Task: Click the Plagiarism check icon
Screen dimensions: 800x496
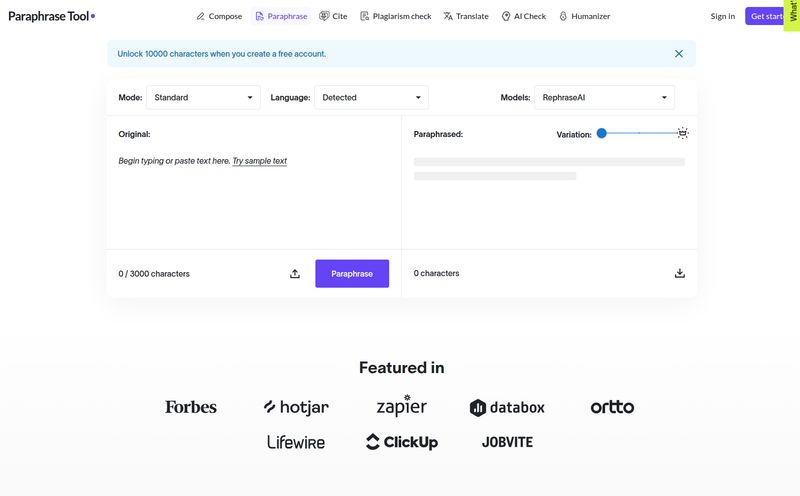Action: pyautogui.click(x=364, y=16)
